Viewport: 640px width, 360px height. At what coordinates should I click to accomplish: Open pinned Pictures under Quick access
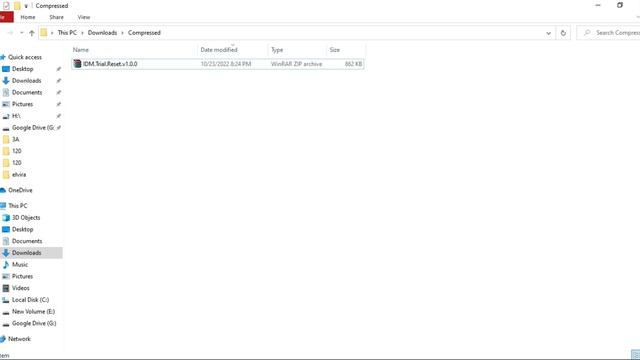(22, 104)
